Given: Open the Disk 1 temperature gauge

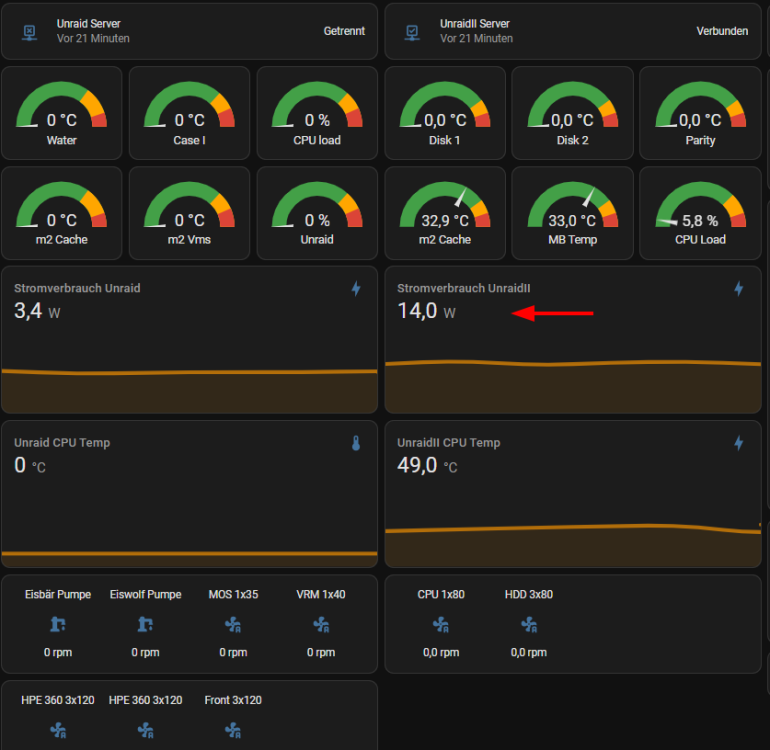Looking at the screenshot, I should 445,113.
